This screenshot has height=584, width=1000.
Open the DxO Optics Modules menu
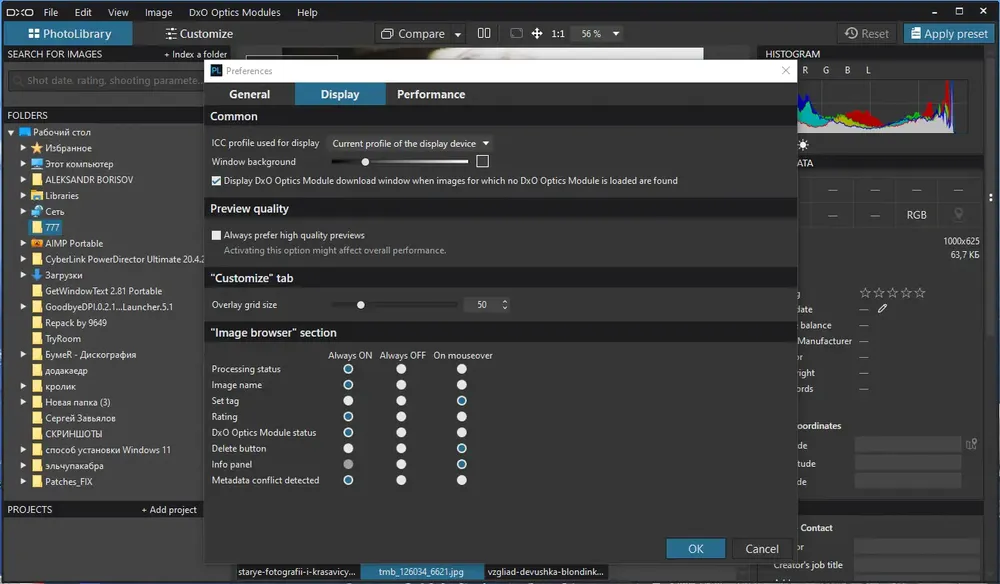pyautogui.click(x=235, y=12)
